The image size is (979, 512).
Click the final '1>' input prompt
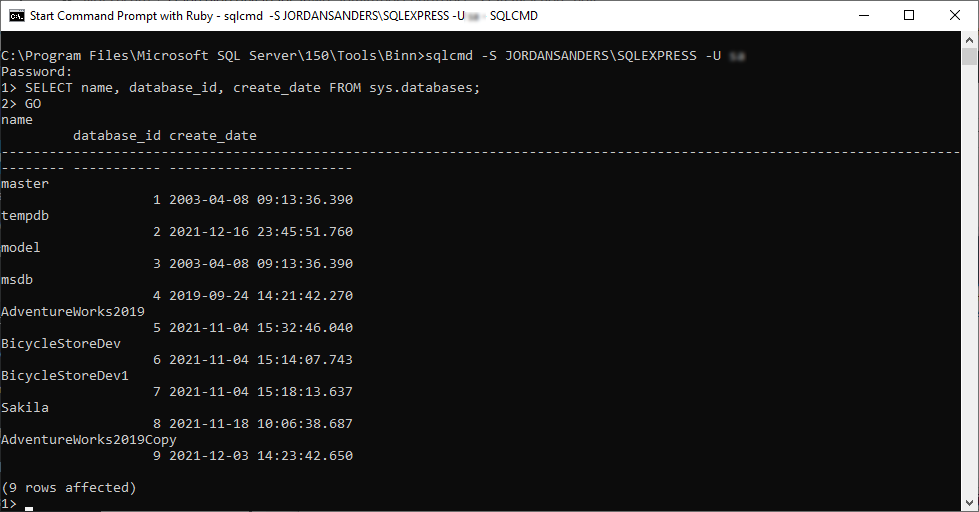tap(9, 503)
